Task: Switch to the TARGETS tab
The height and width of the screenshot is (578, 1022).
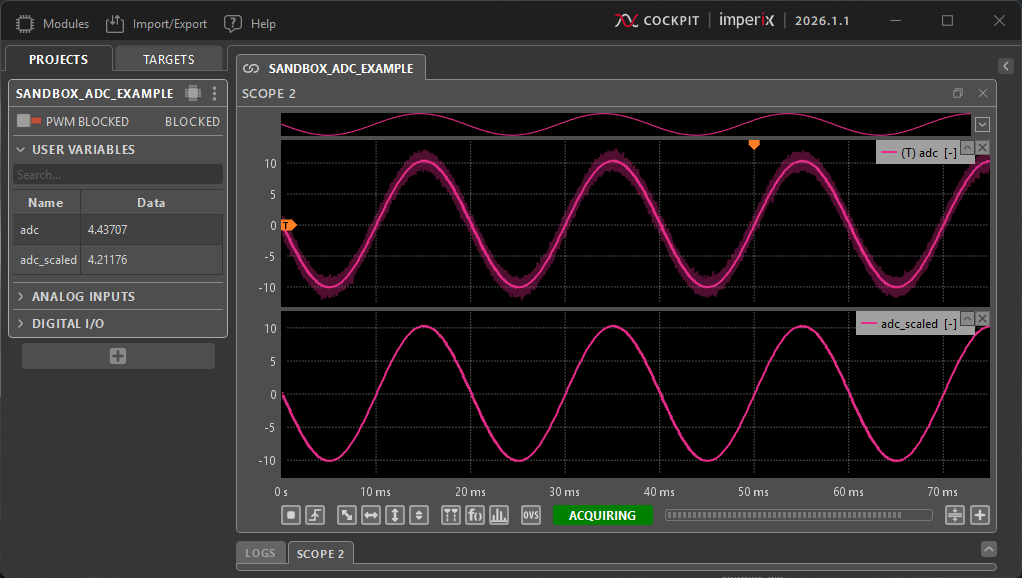Action: 168,59
